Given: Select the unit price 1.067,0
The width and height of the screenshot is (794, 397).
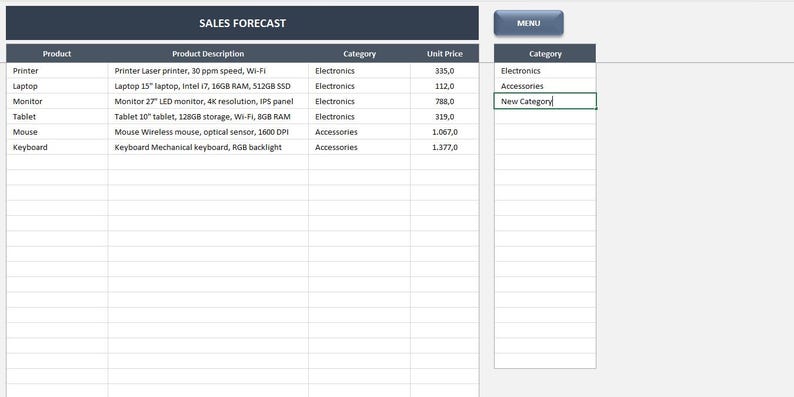Looking at the screenshot, I should coord(445,132).
